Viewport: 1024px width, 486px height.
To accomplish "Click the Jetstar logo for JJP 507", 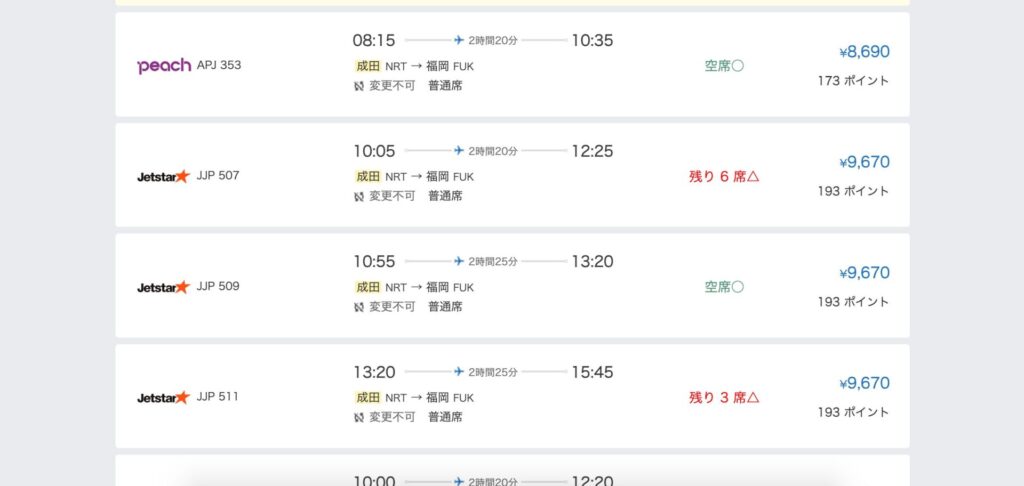I will tap(163, 177).
